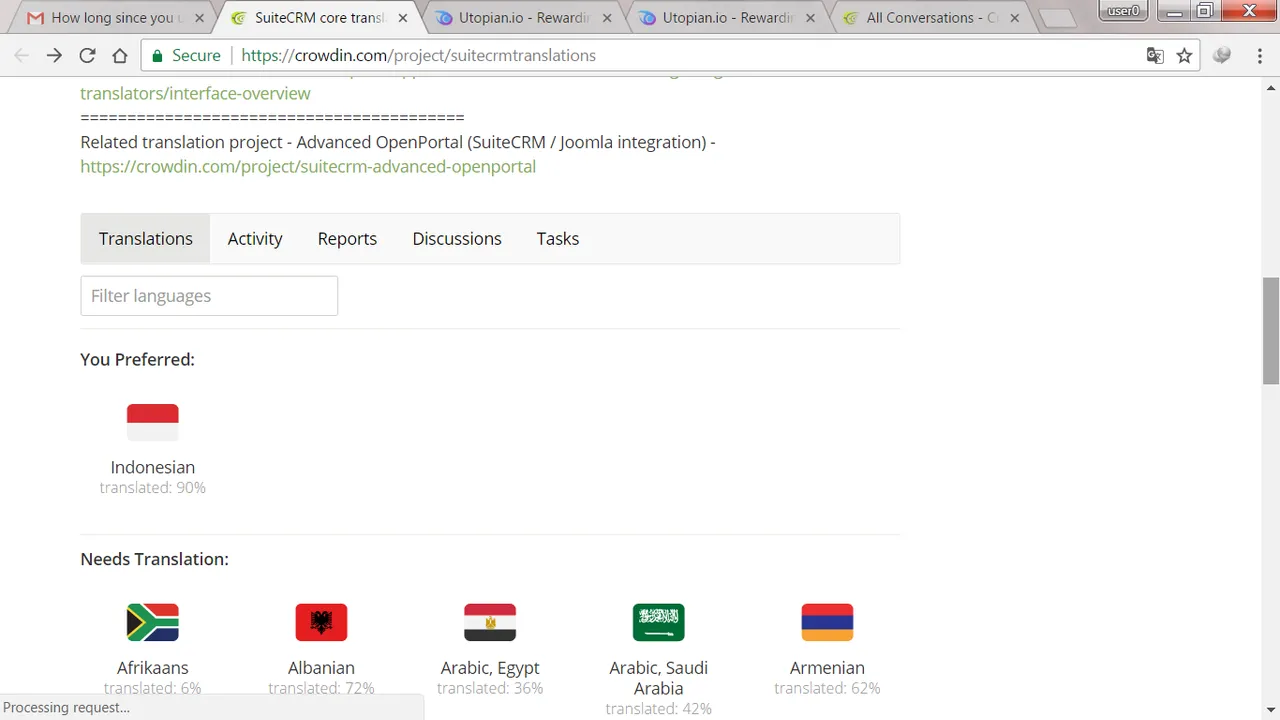The height and width of the screenshot is (720, 1280).
Task: Click the browser forward arrow
Action: (54, 56)
